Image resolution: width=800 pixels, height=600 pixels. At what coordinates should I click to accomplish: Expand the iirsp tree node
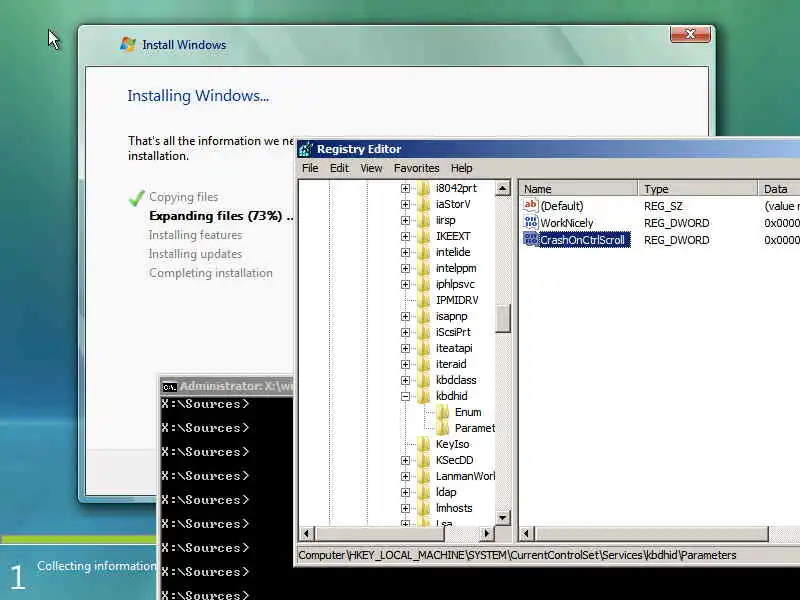(x=406, y=220)
